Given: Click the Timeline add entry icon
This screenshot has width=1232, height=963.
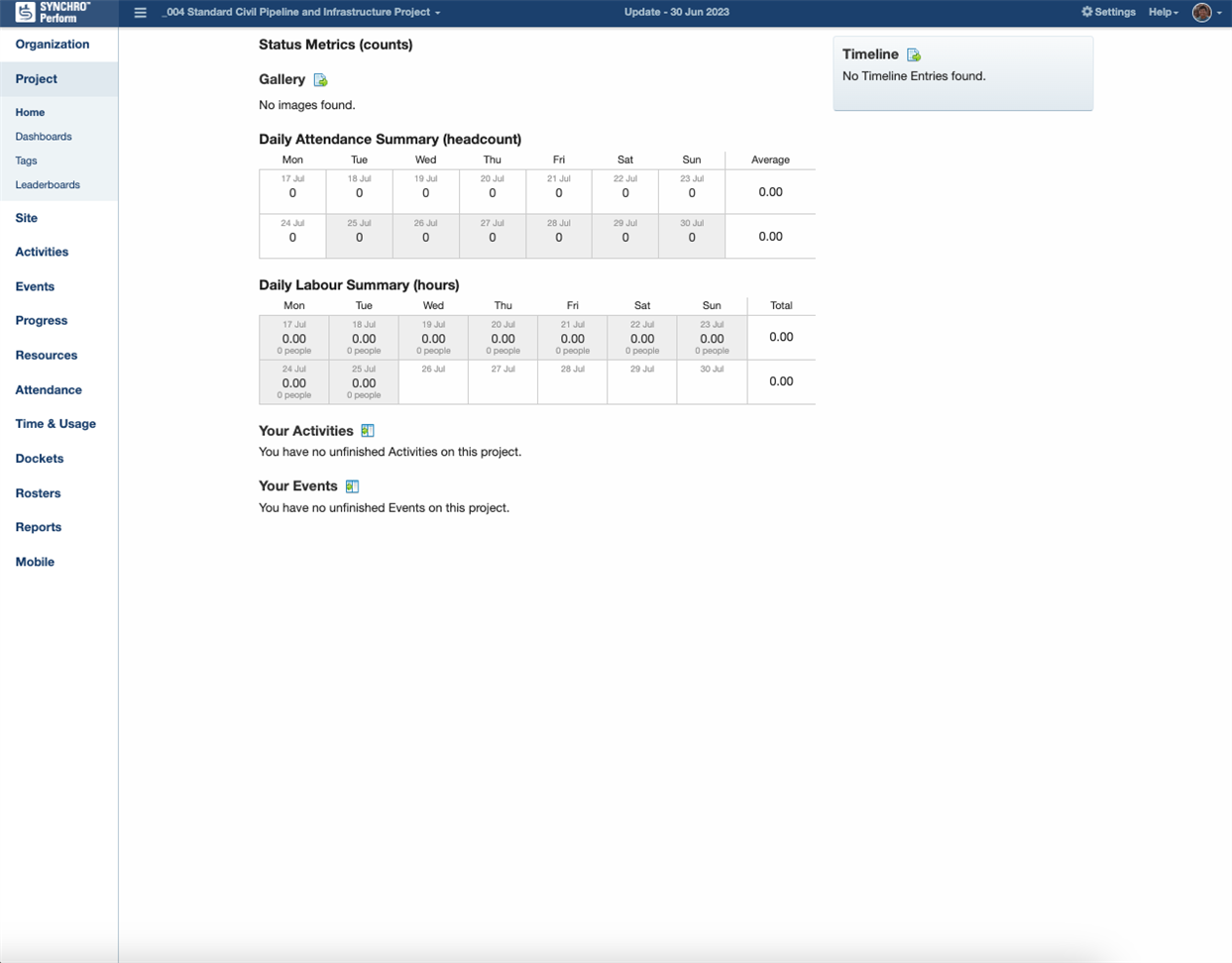Looking at the screenshot, I should [x=914, y=55].
